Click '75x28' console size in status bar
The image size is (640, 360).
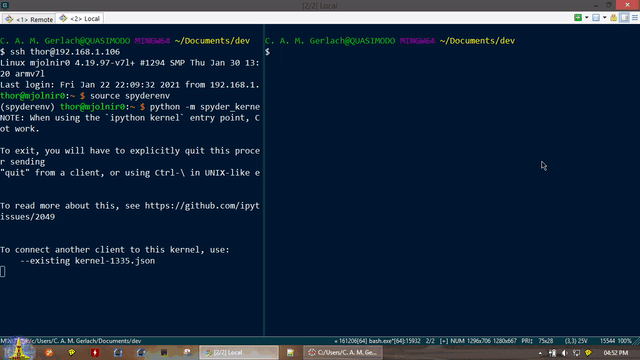tap(546, 341)
